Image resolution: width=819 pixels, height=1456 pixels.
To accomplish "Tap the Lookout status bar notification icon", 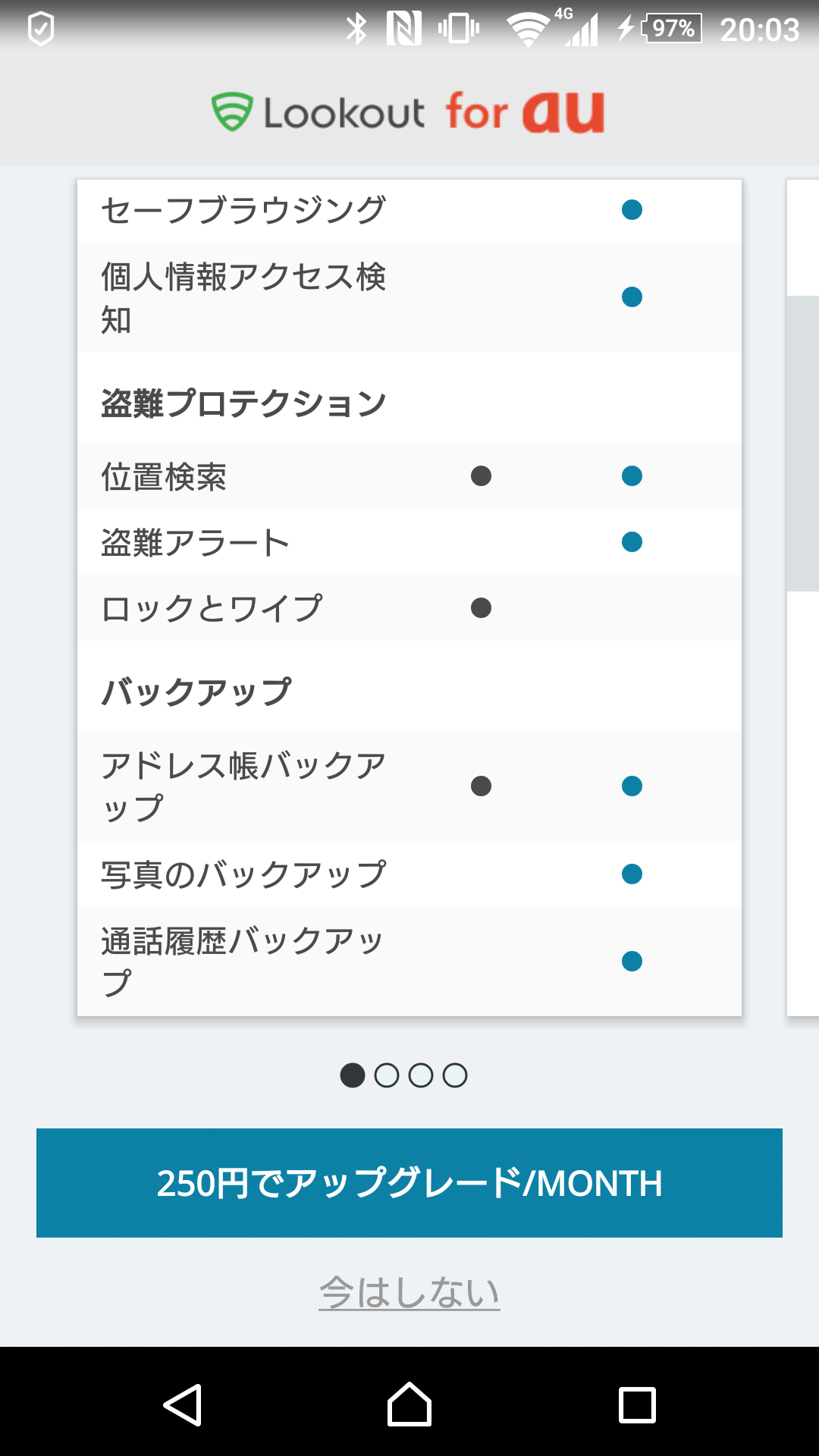I will (x=41, y=30).
